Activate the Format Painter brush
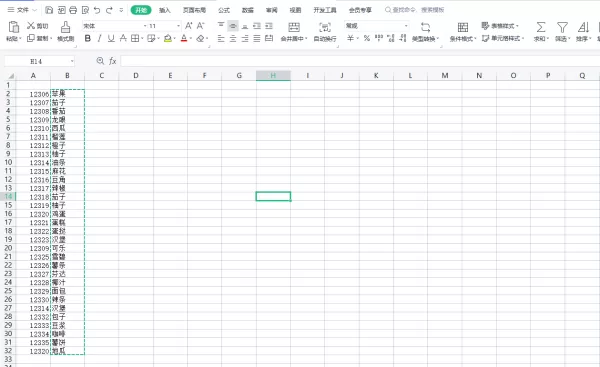The image size is (600, 367). click(x=65, y=27)
